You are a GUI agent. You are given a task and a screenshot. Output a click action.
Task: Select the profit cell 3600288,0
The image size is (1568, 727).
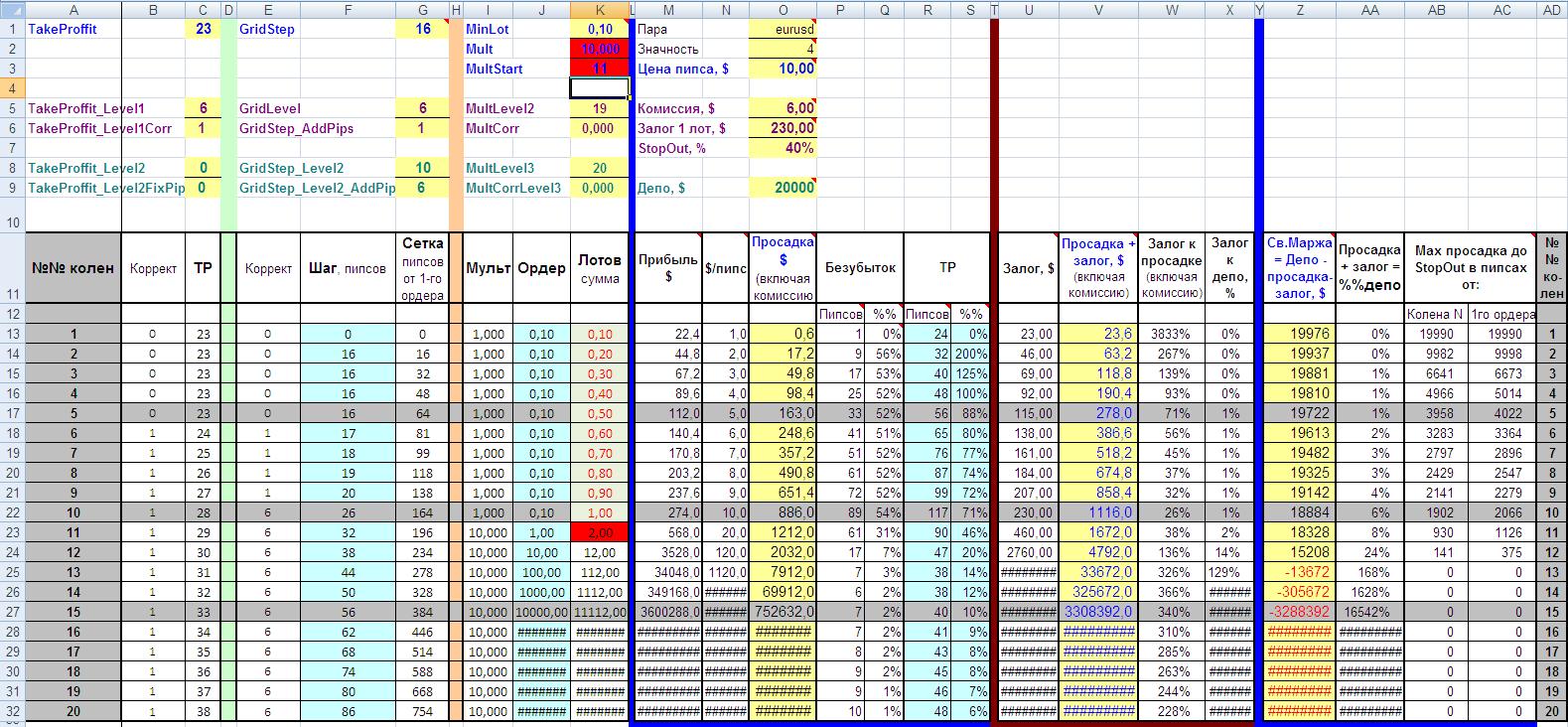click(x=668, y=612)
